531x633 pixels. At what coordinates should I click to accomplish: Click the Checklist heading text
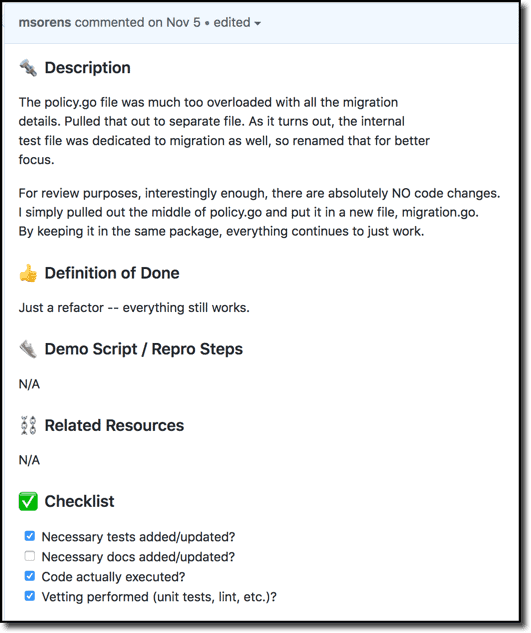(x=80, y=501)
